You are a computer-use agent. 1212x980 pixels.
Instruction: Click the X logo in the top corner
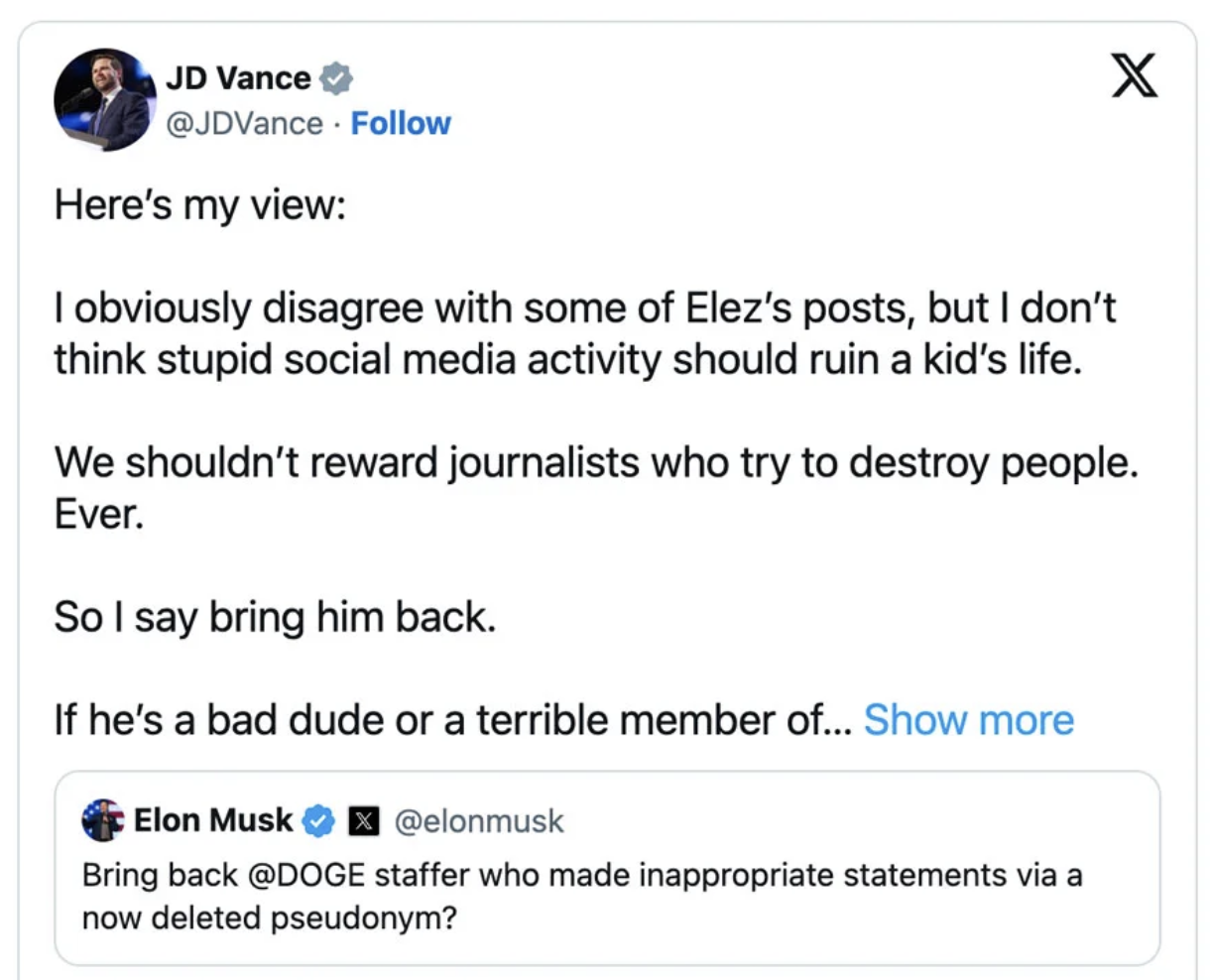point(1134,76)
